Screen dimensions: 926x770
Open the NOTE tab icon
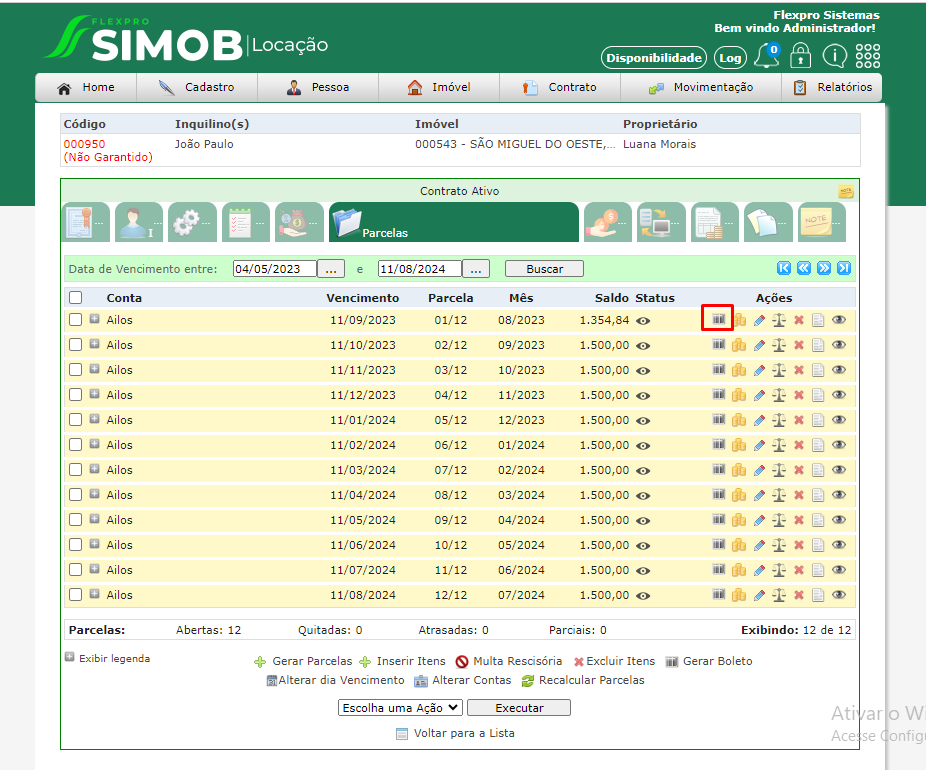point(822,222)
